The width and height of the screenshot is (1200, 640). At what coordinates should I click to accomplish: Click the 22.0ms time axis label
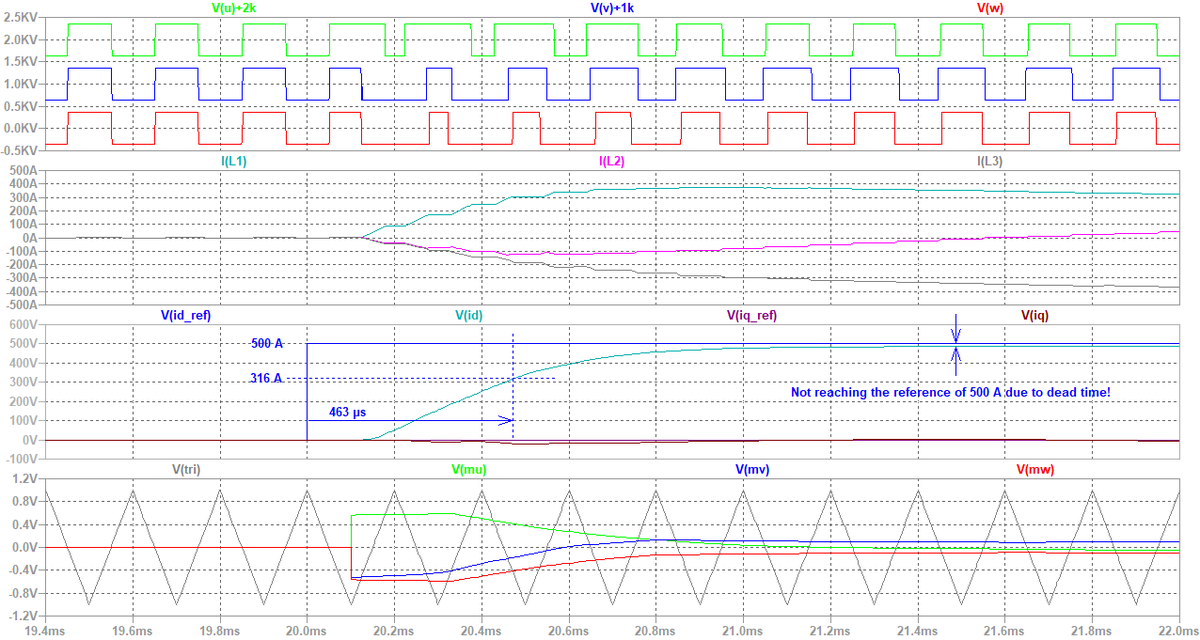[1177, 630]
